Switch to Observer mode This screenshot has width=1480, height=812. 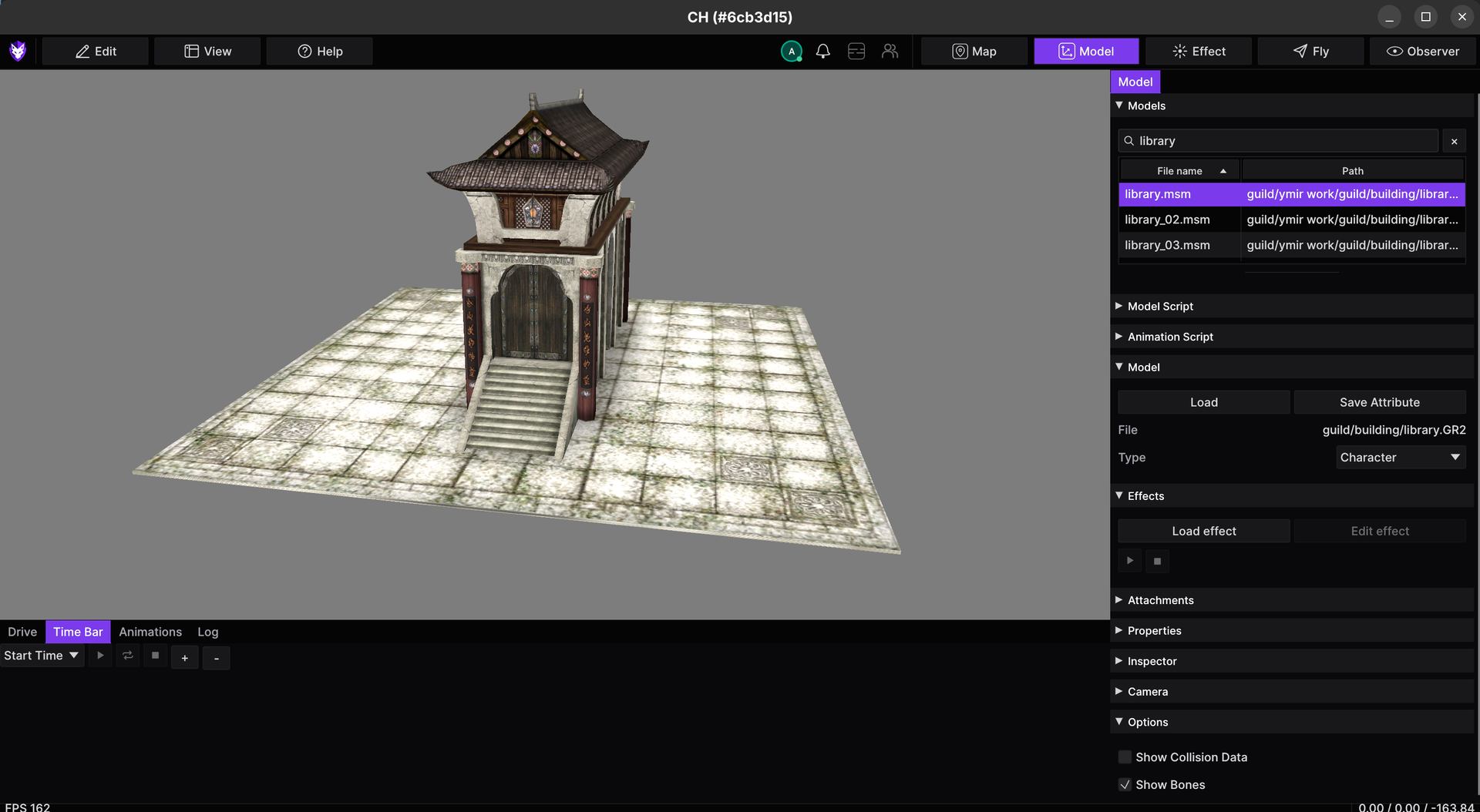coord(1423,52)
